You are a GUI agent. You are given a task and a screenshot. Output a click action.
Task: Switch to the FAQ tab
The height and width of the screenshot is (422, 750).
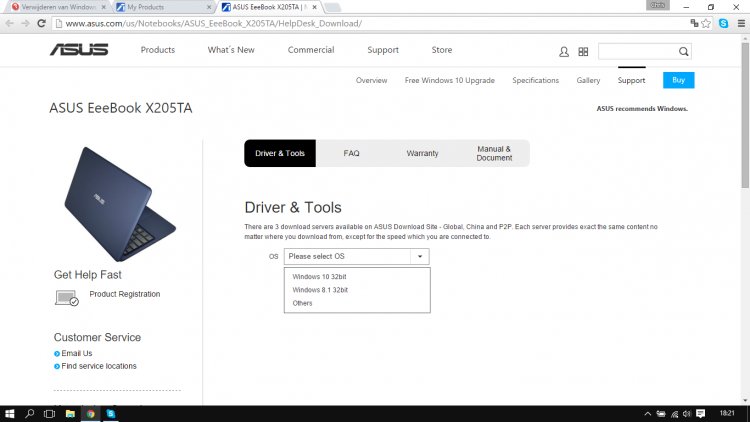351,153
